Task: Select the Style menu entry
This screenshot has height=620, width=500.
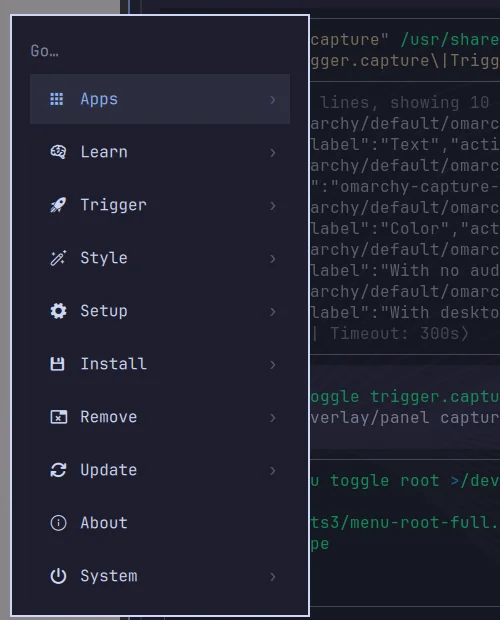Action: click(160, 258)
